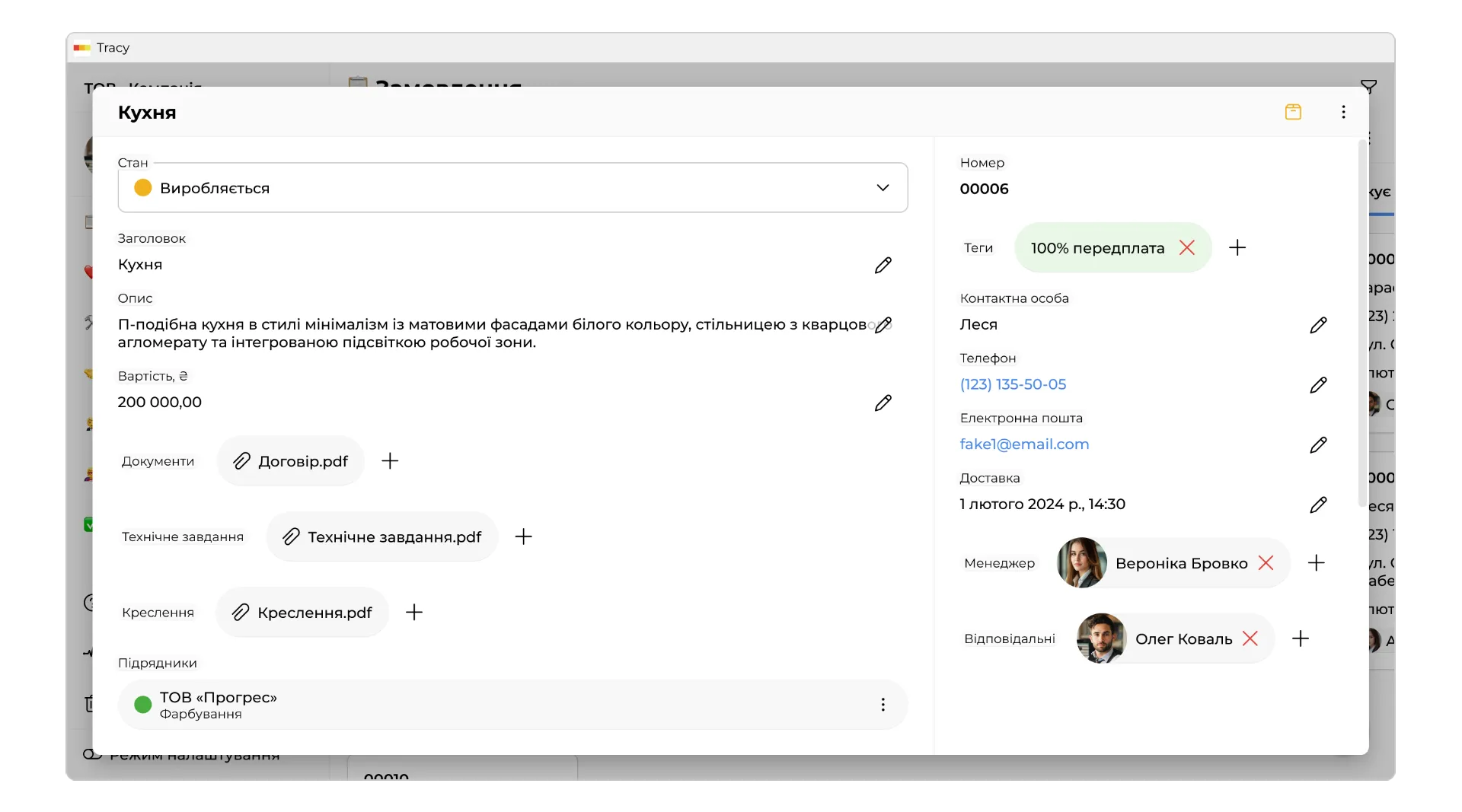
Task: Click the yellow status dot beside Виробляється
Action: tap(142, 188)
